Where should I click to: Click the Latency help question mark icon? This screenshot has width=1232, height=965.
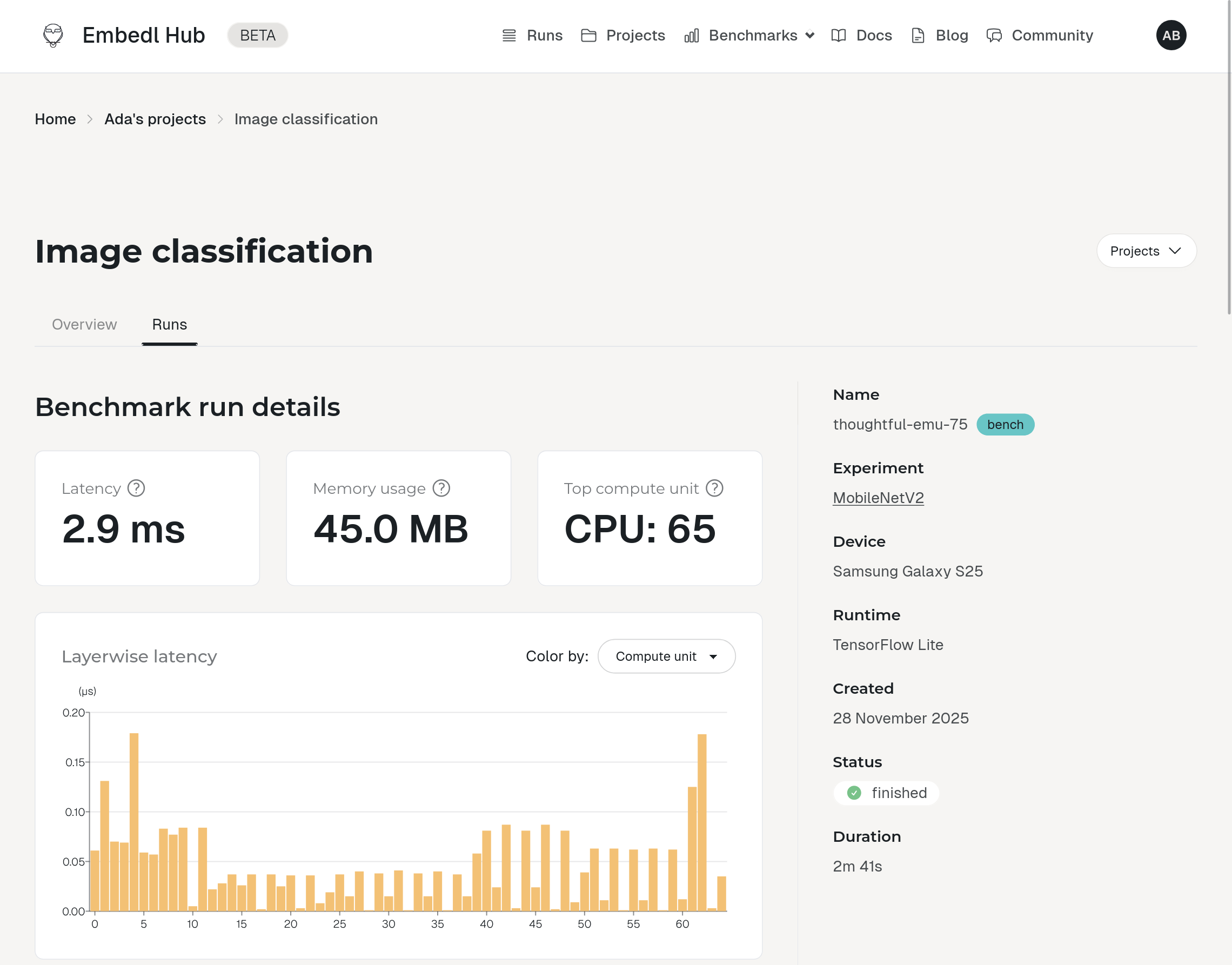pos(136,488)
